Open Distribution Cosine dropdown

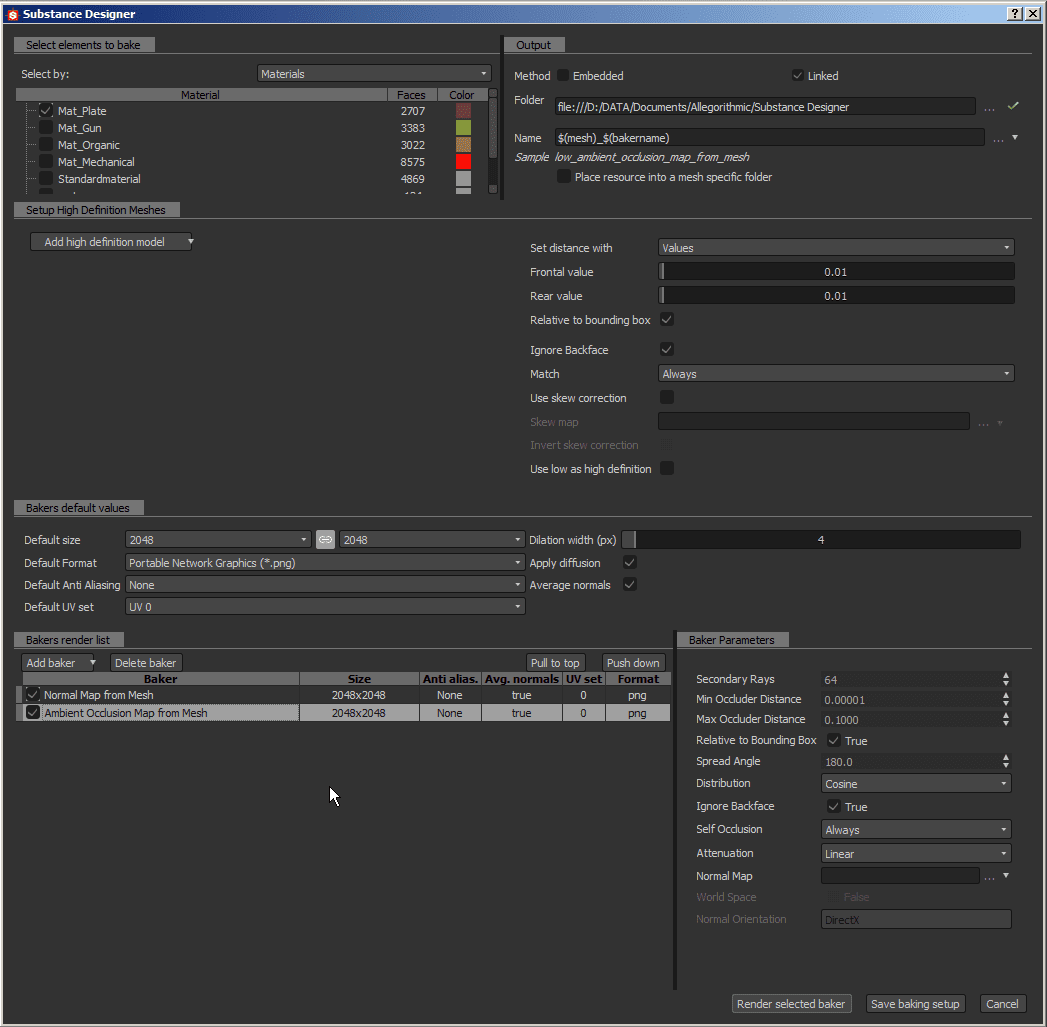click(x=916, y=783)
